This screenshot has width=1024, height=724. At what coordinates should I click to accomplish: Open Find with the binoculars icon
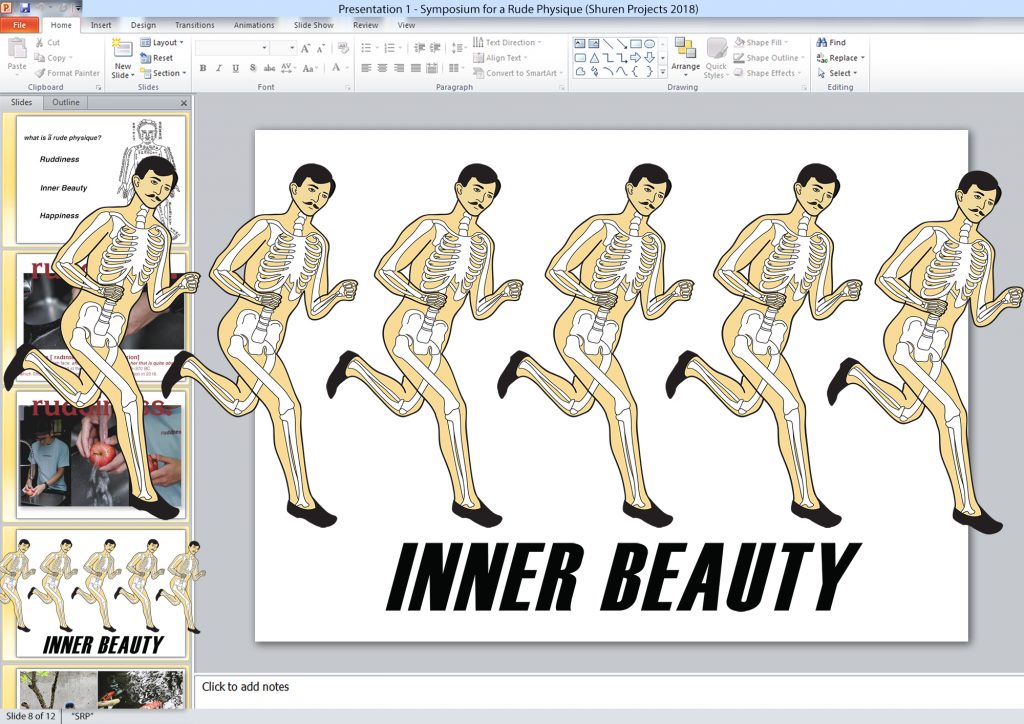(x=822, y=43)
